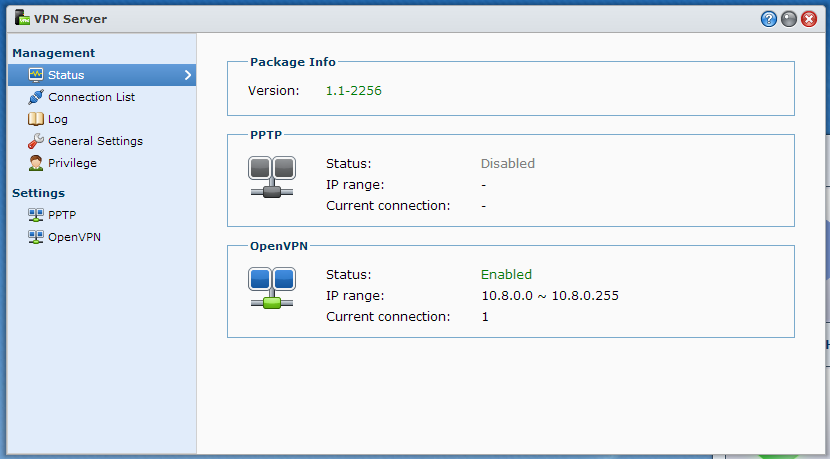830x459 pixels.
Task: Click the PPTP settings network icon
Action: (x=36, y=215)
